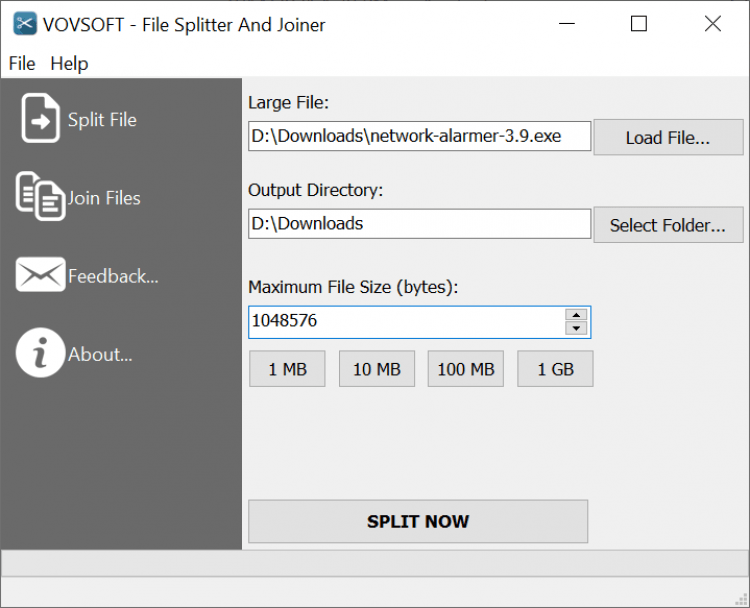
Task: Decrease file size with the down spinner arrow
Action: point(576,328)
